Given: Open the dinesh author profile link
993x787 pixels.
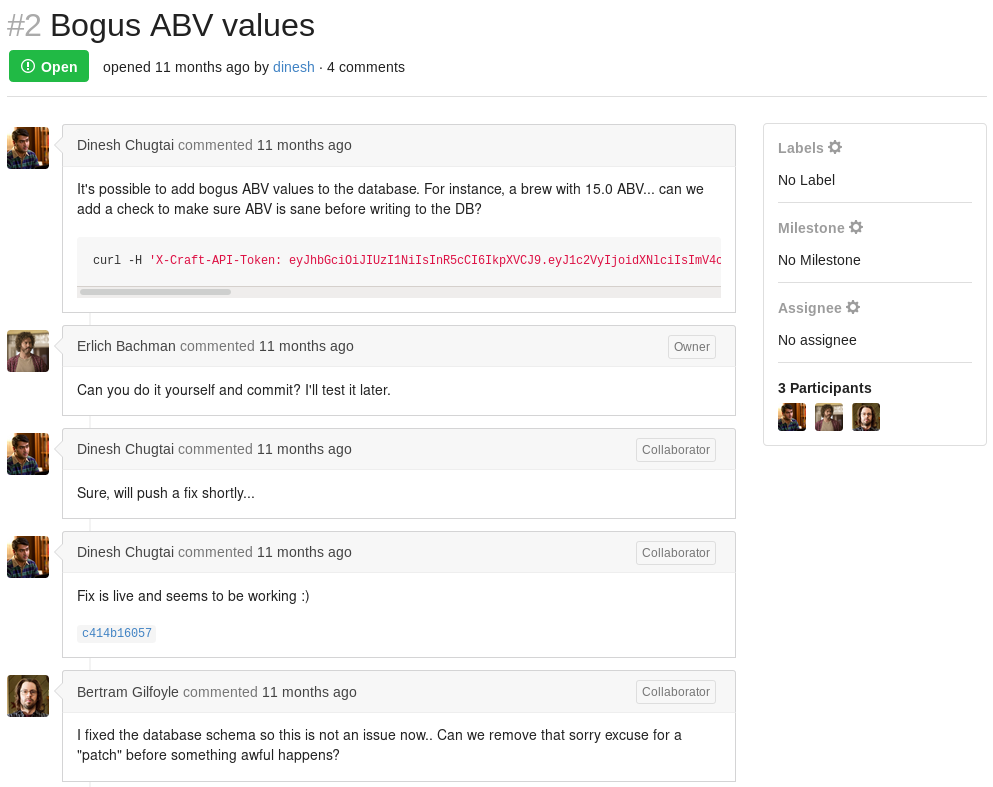Looking at the screenshot, I should [x=293, y=67].
